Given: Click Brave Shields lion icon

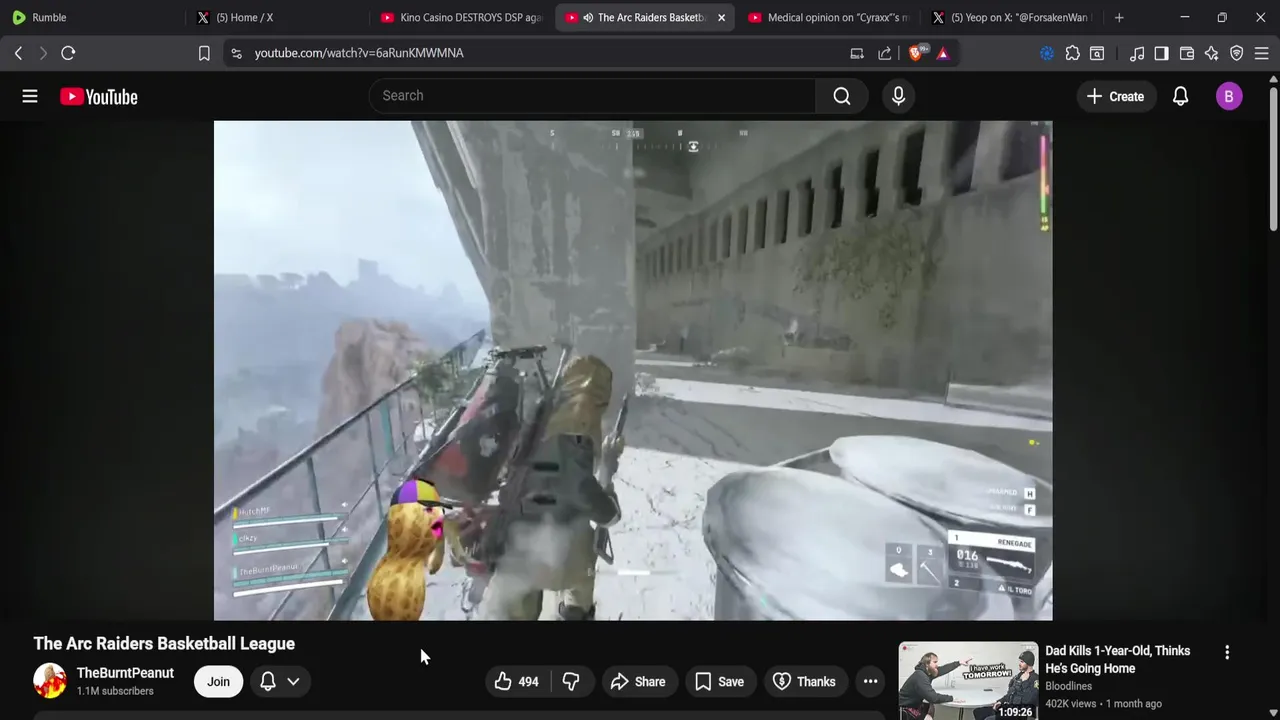Looking at the screenshot, I should point(916,53).
